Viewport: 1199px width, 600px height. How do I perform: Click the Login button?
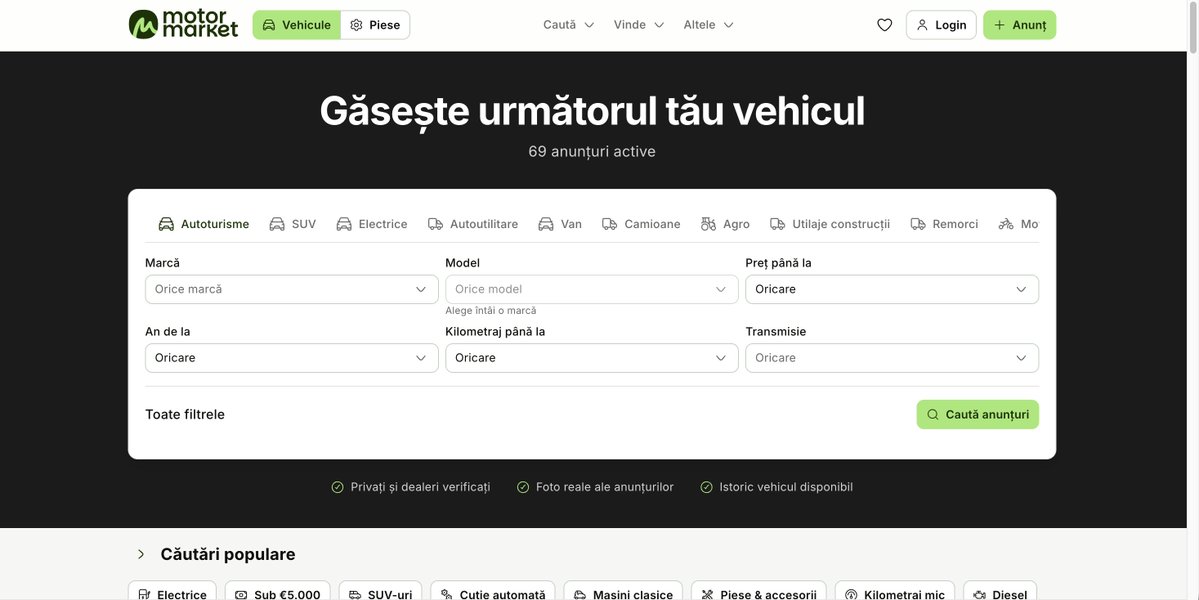coord(941,25)
